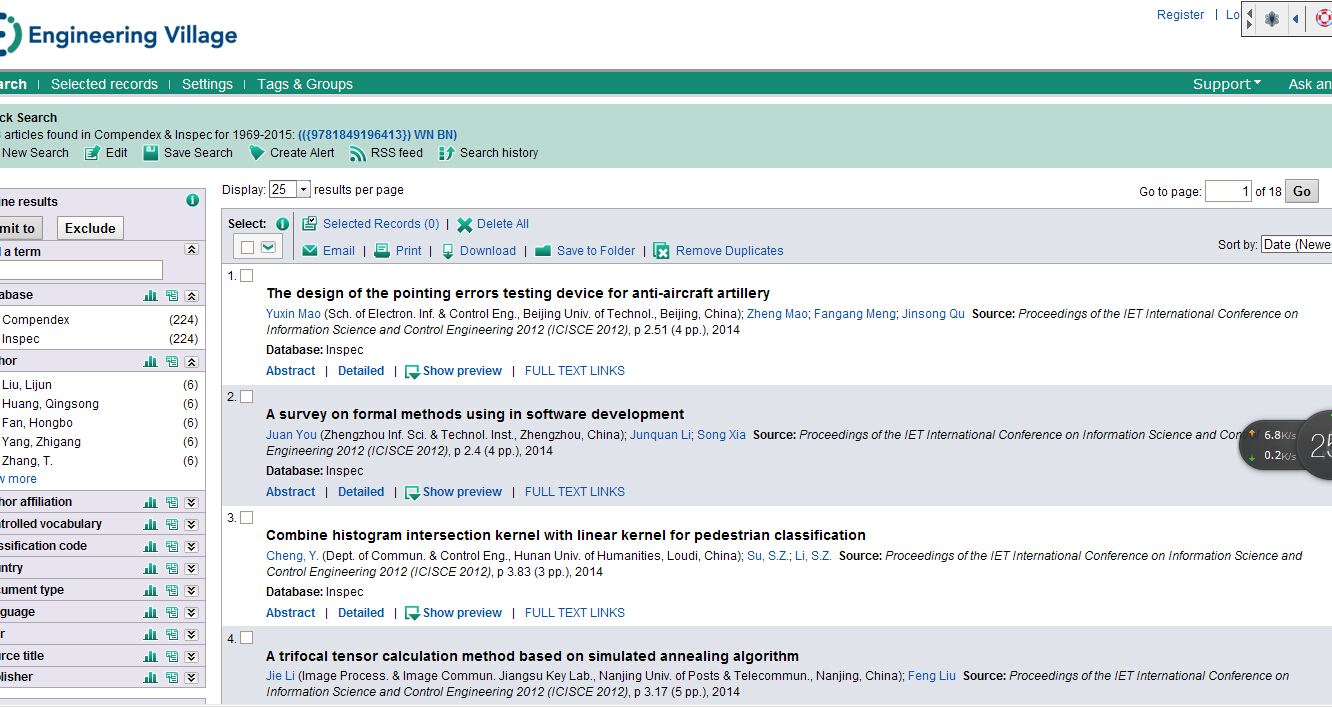The height and width of the screenshot is (707, 1332).
Task: Click the Email envelope icon
Action: coord(310,251)
